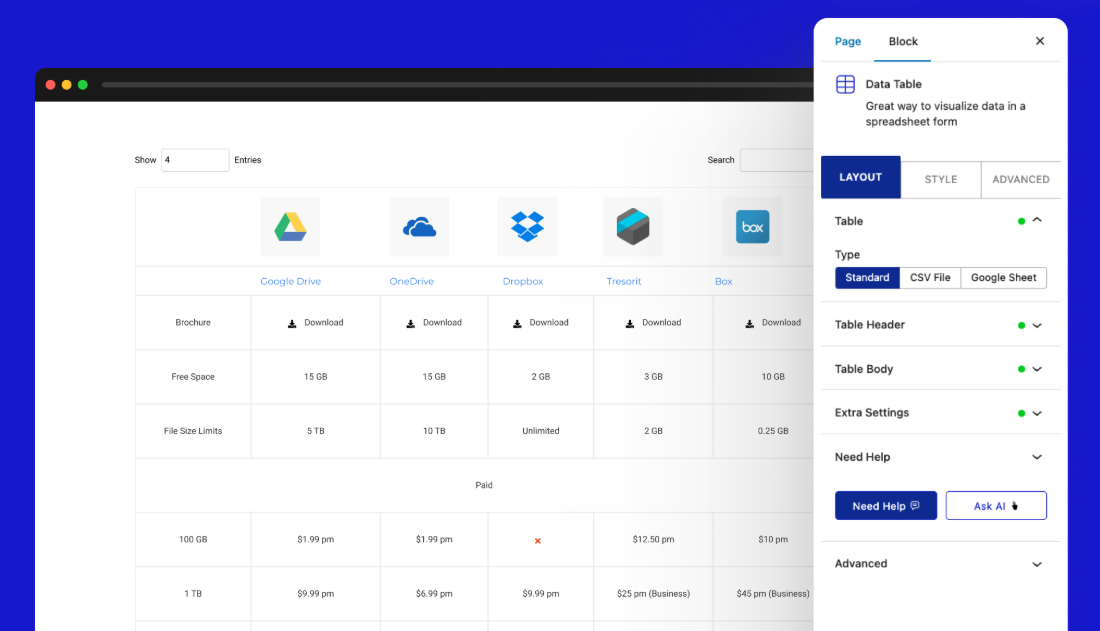
Task: Click download icon in OneDrive brochure cell
Action: (410, 324)
